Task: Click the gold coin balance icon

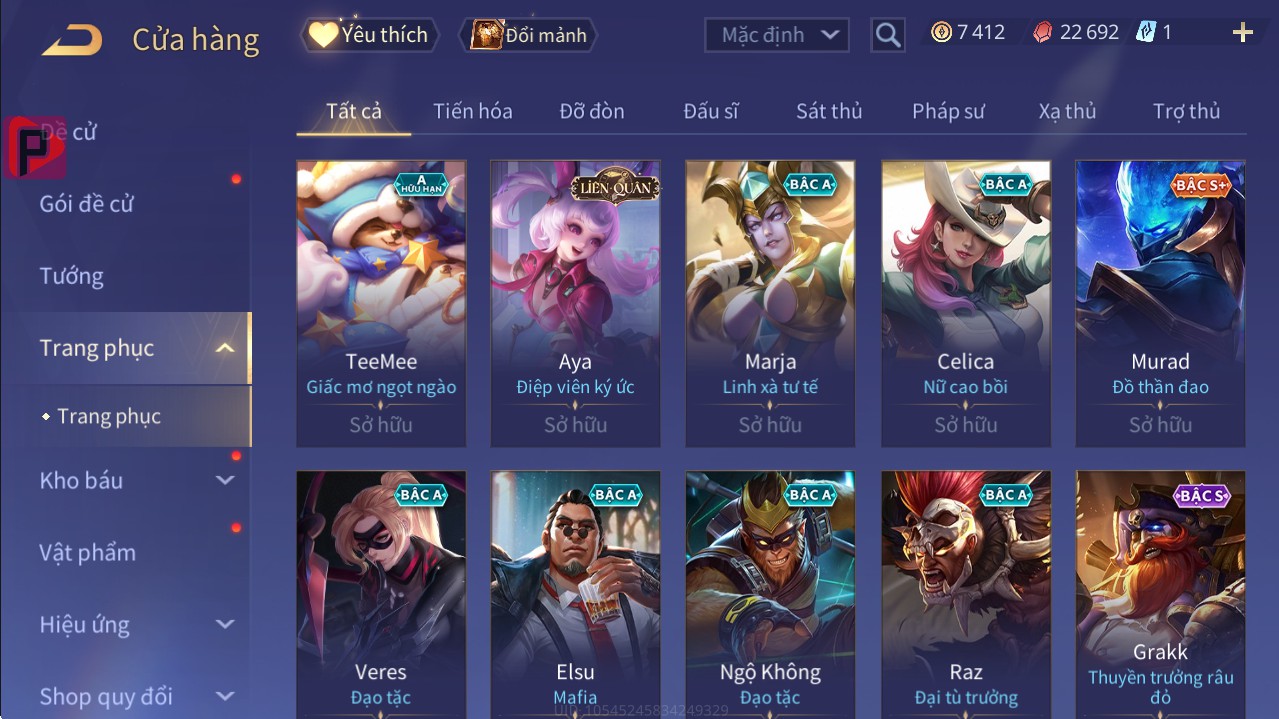Action: pyautogui.click(x=941, y=32)
